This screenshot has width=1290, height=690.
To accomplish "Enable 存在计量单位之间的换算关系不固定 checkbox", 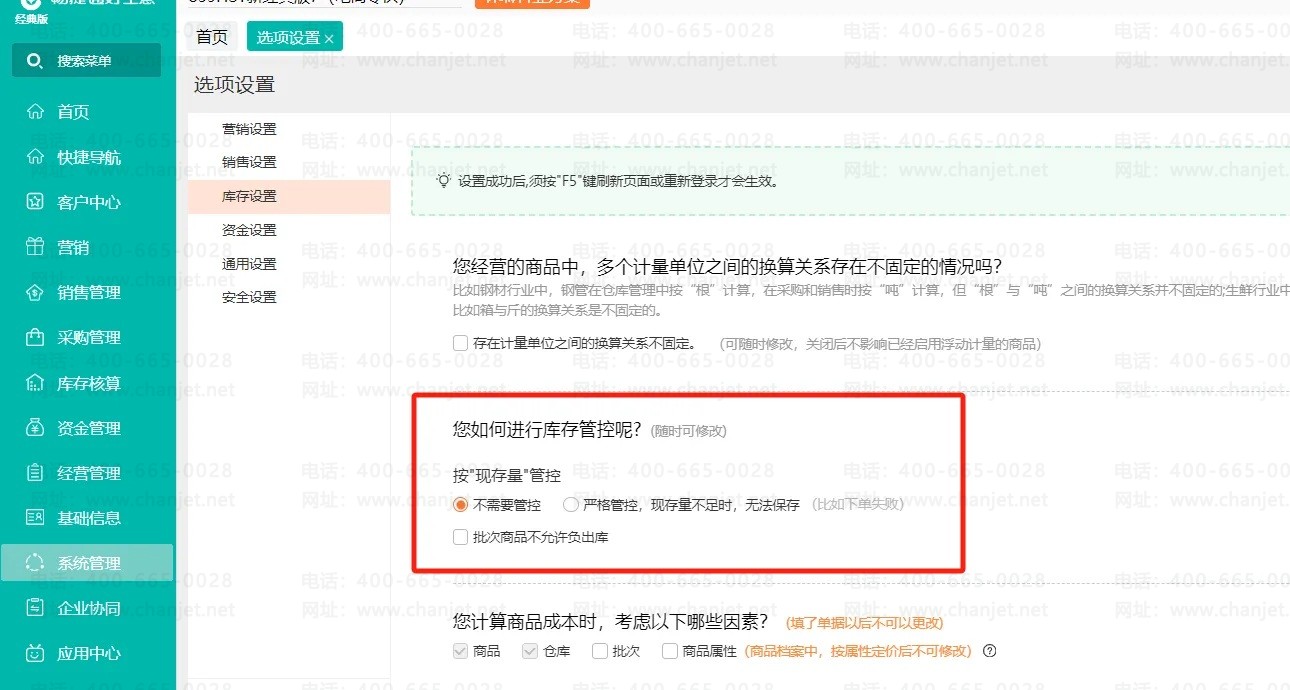I will click(x=460, y=343).
